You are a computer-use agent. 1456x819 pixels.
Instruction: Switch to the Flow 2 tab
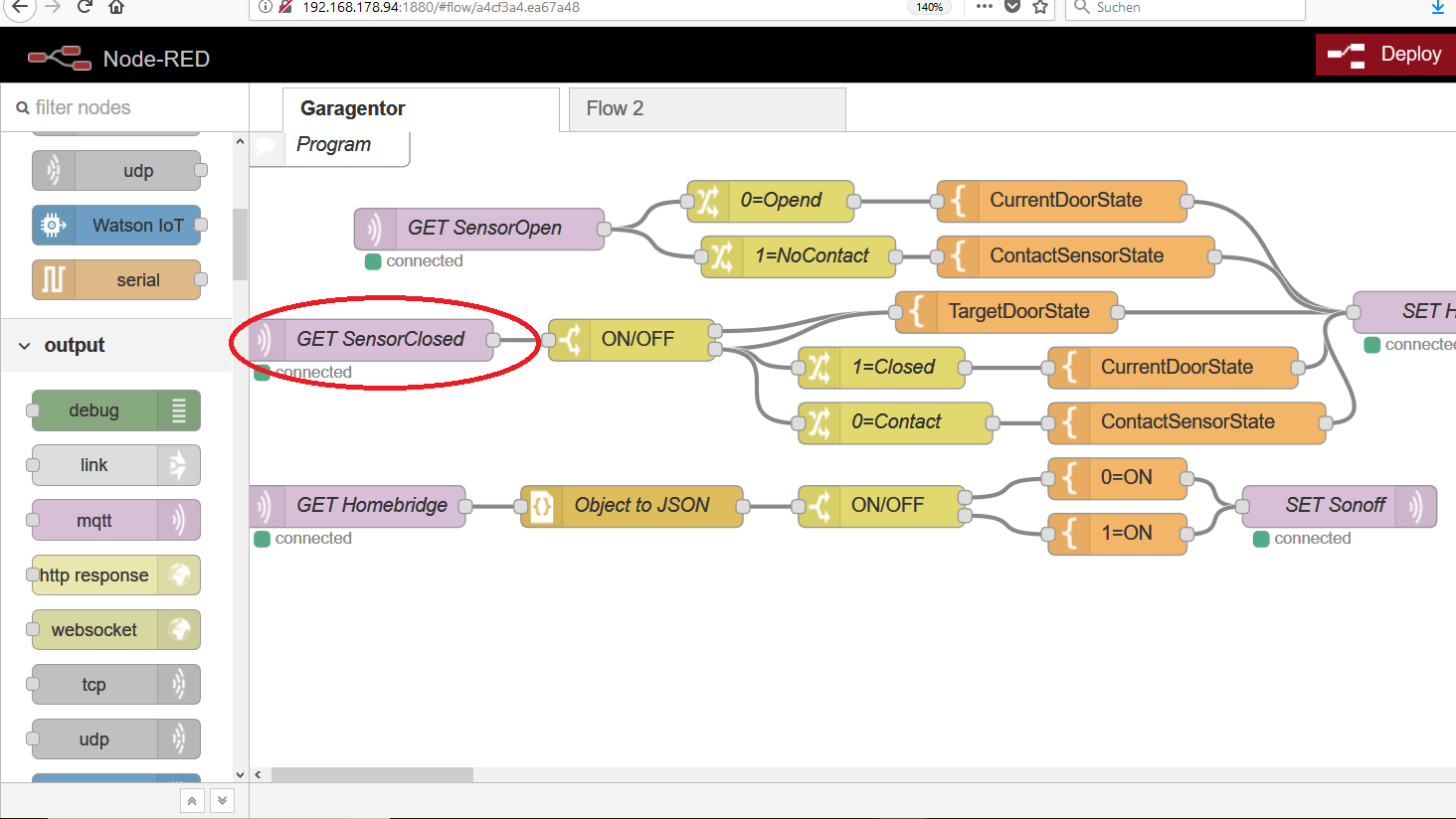coord(706,109)
